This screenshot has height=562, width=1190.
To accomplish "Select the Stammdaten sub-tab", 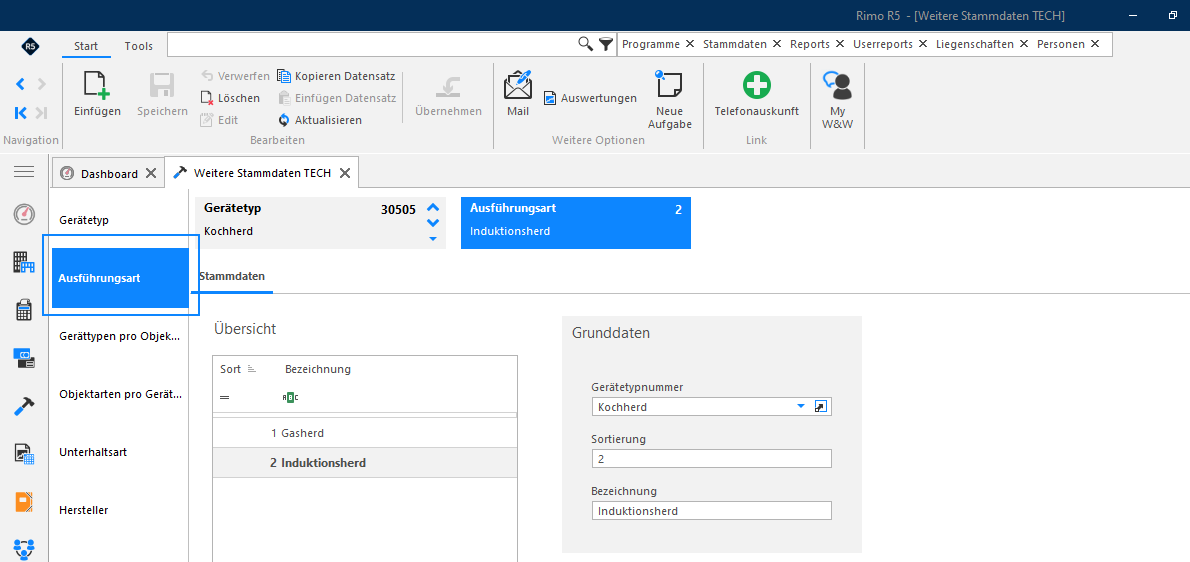I will [231, 277].
